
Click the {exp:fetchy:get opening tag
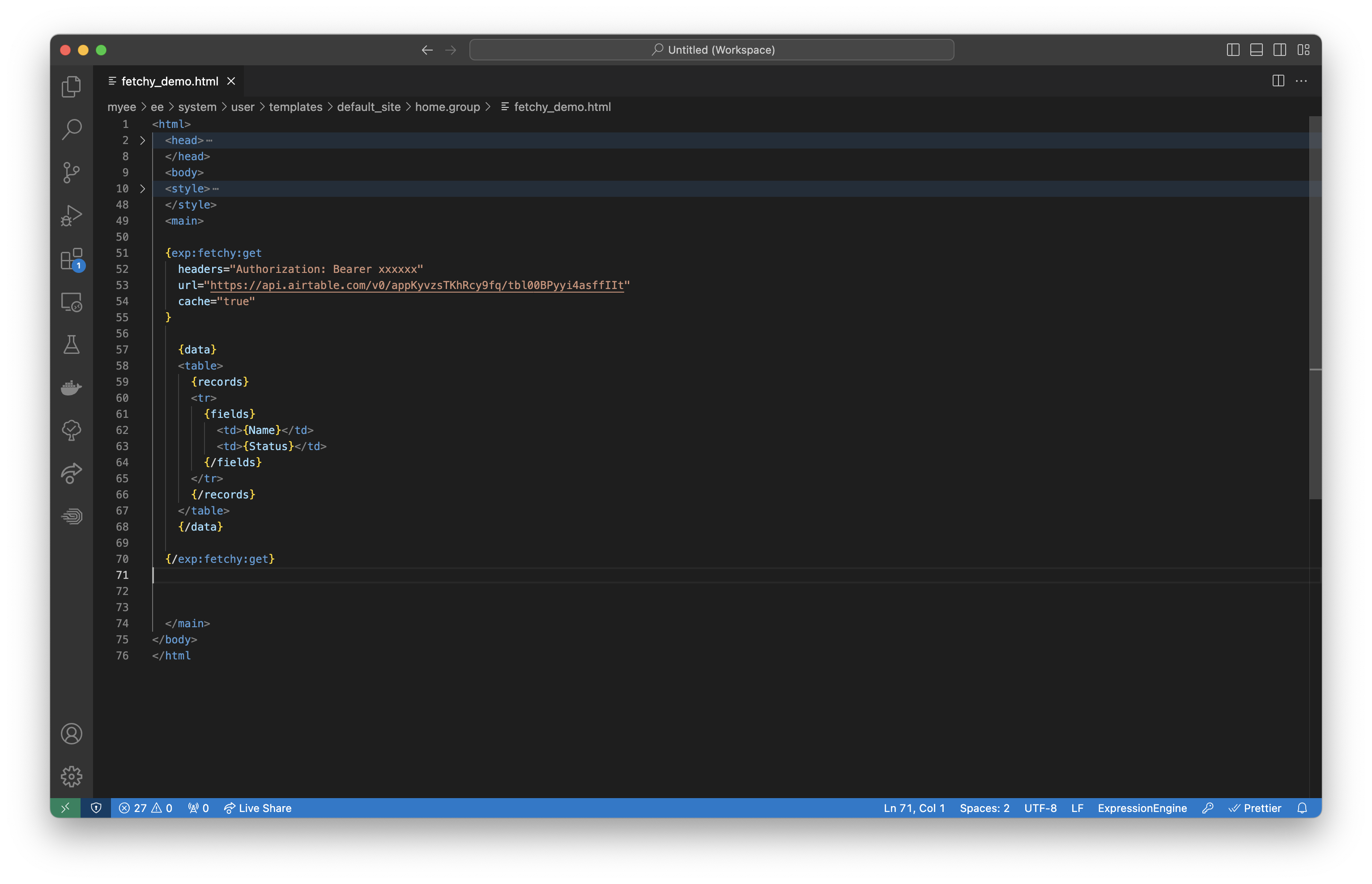213,253
